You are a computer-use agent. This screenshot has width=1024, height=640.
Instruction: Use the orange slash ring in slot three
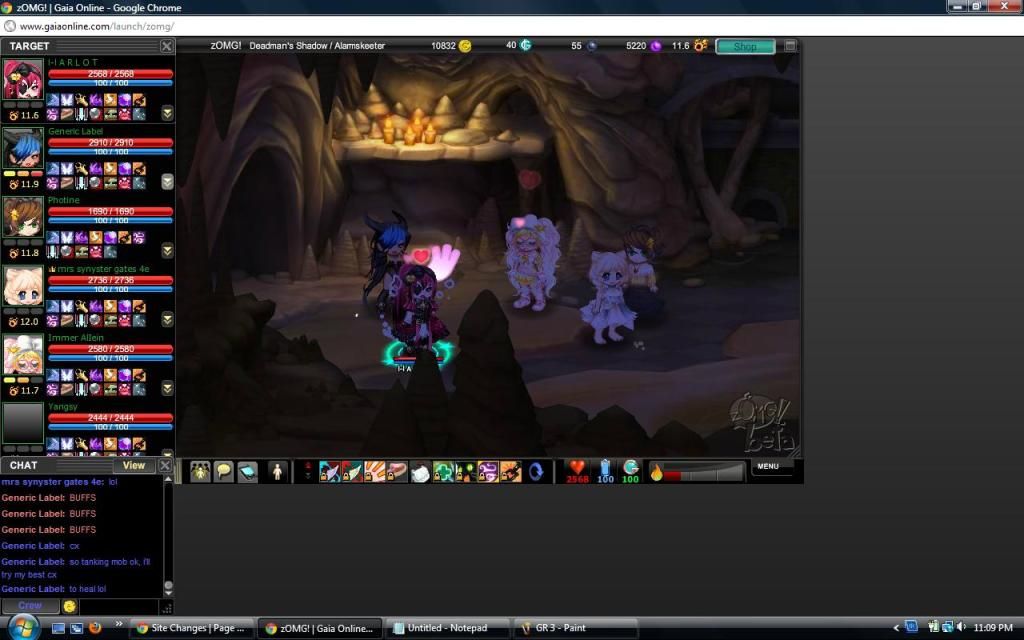[x=375, y=472]
